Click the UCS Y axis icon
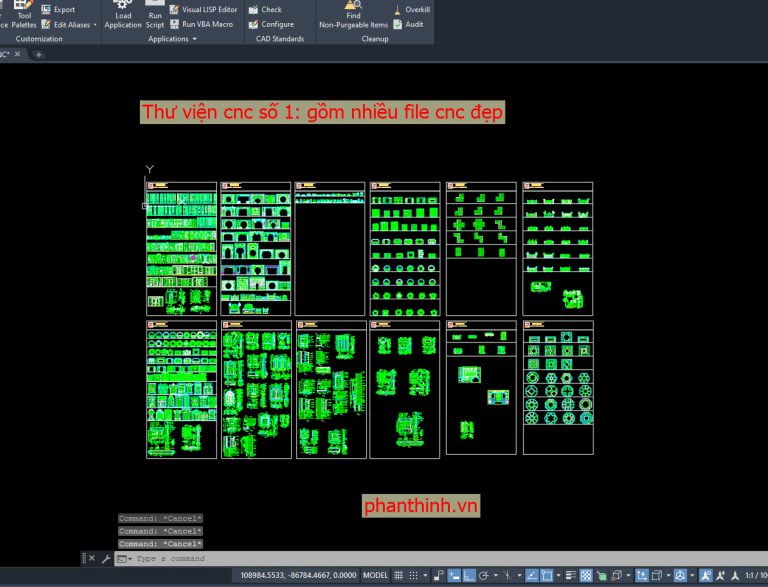Viewport: 768px width, 587px height. (x=149, y=169)
